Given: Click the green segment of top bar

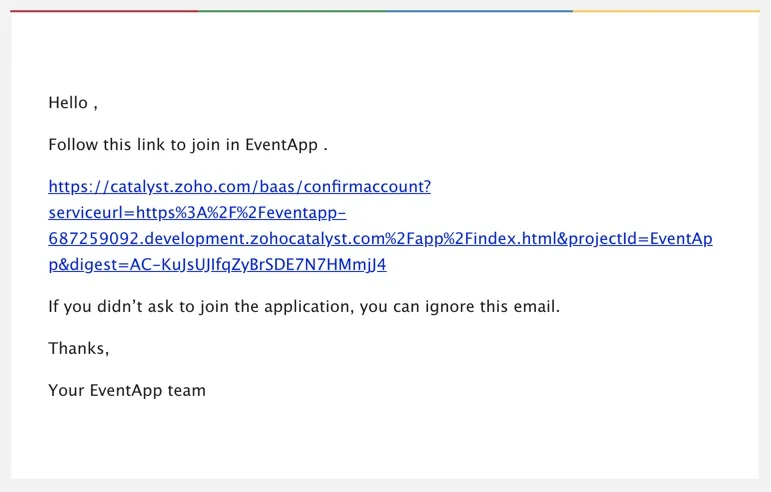Looking at the screenshot, I should click(x=291, y=11).
